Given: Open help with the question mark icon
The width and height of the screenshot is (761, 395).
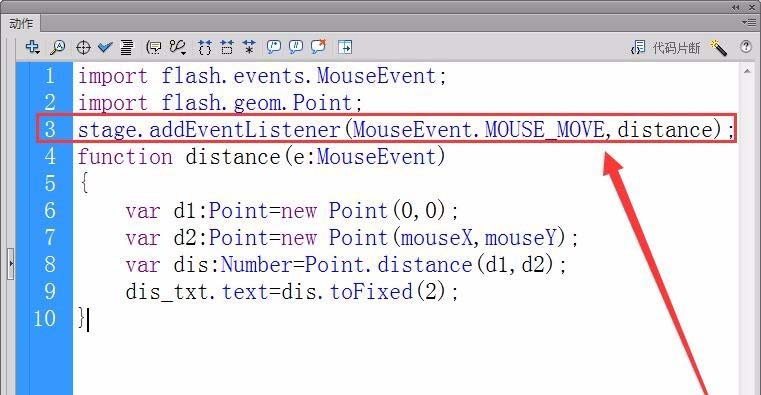Looking at the screenshot, I should coord(745,47).
